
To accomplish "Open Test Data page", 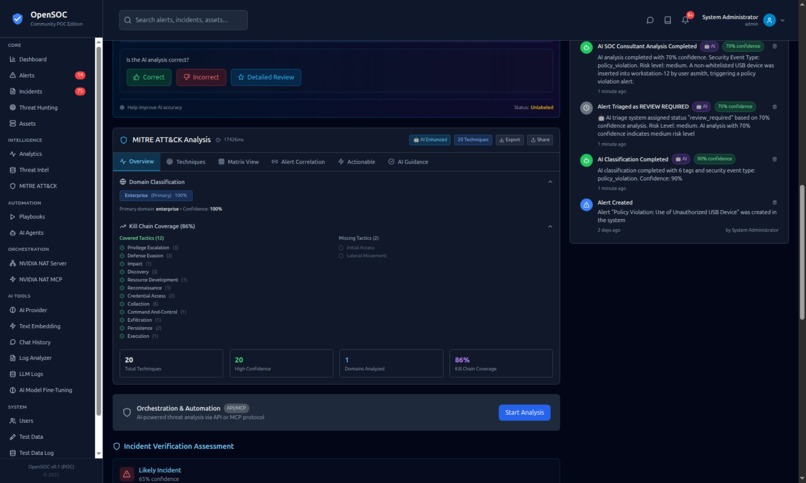I will pyautogui.click(x=31, y=437).
